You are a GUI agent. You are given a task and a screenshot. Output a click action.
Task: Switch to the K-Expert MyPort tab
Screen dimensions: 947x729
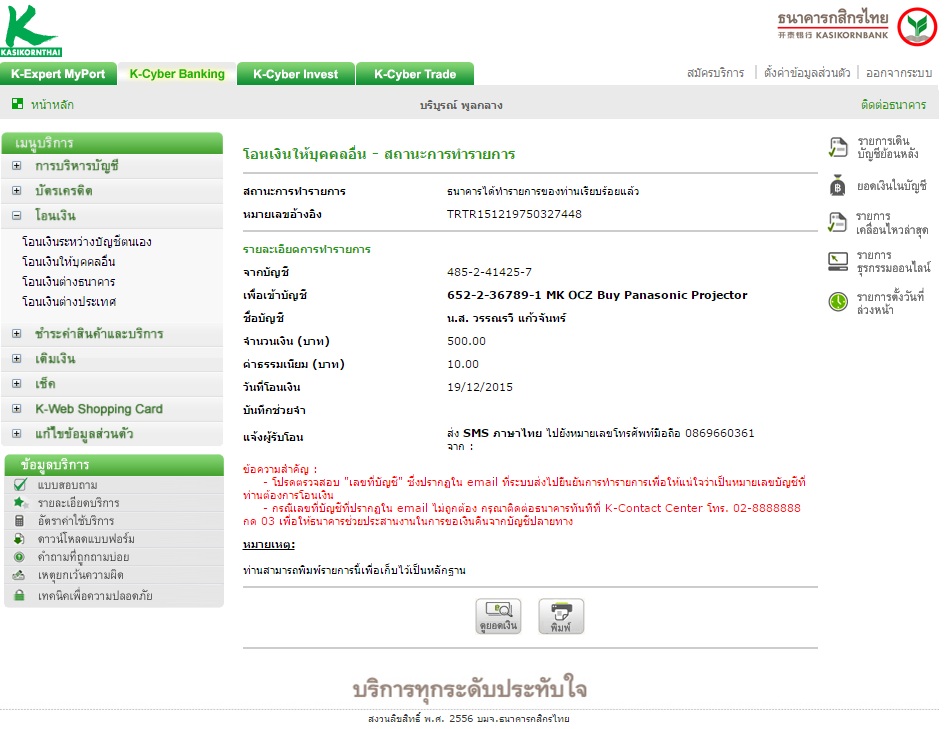[59, 74]
